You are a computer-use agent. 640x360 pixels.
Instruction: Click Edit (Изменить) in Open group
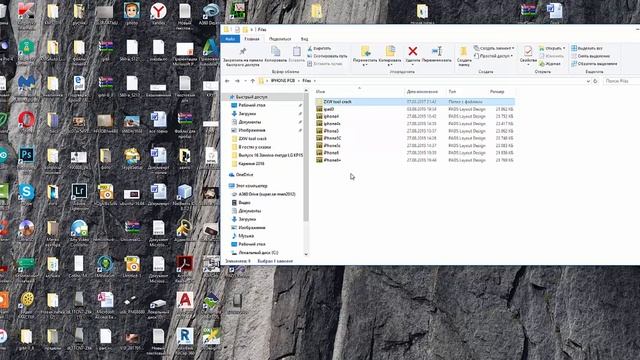pyautogui.click(x=552, y=56)
